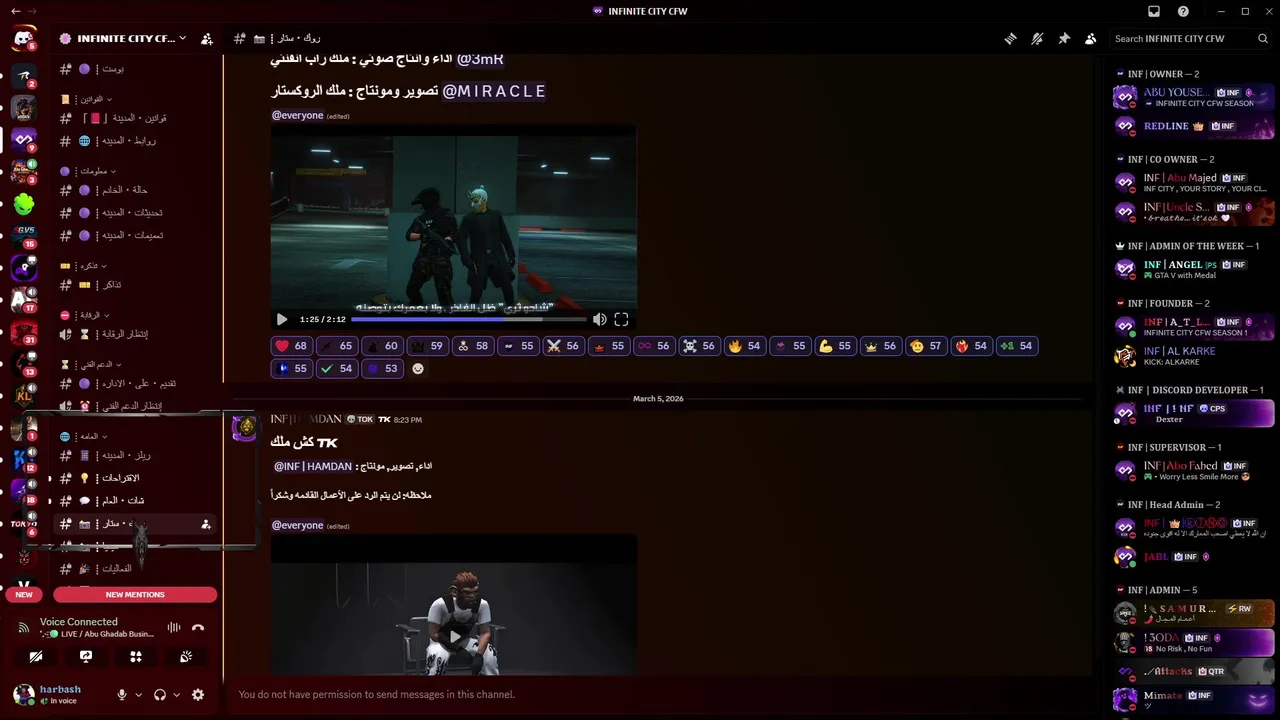Open the تحديثات • المدينه channel

(x=136, y=213)
